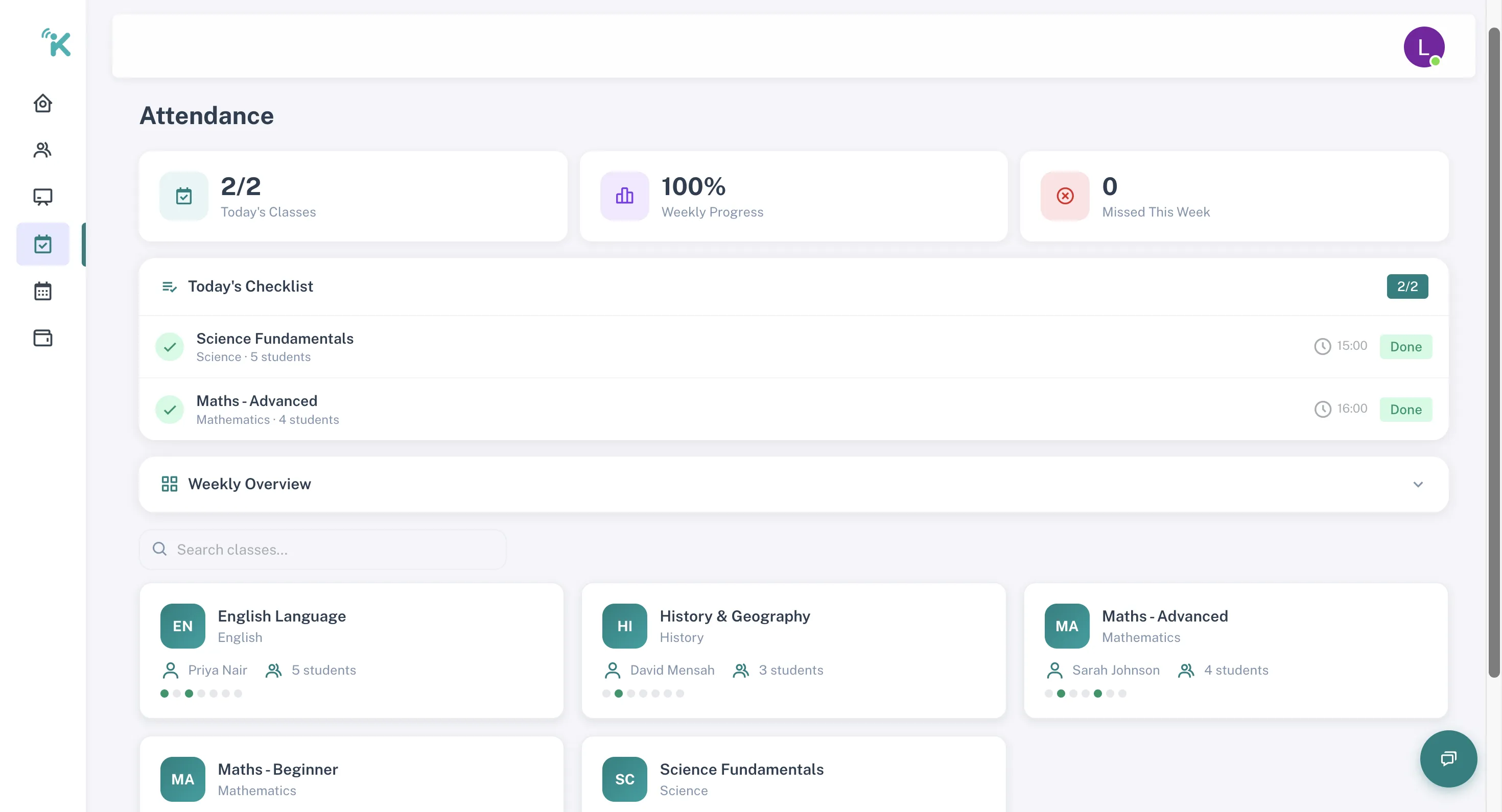Open the Maths - Advanced class card
Viewport: 1502px width, 812px height.
pyautogui.click(x=1235, y=650)
